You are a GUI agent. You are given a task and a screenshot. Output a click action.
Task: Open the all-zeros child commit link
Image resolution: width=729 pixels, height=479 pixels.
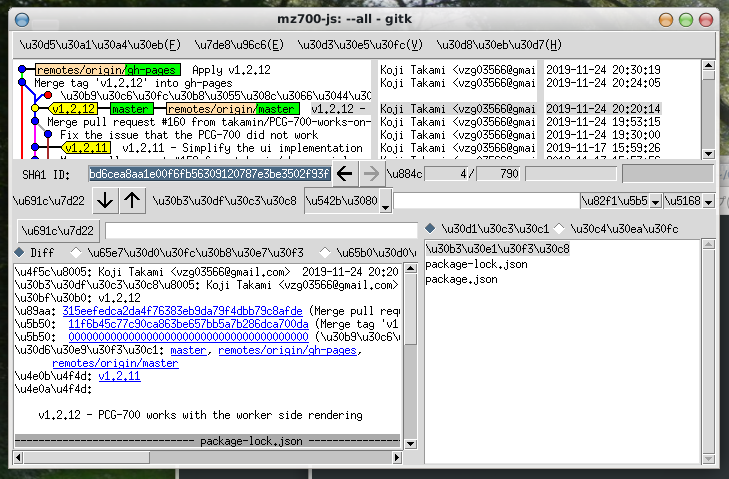(188, 337)
